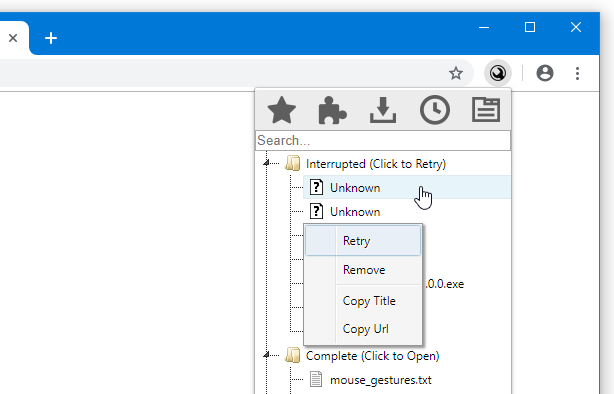Collapse the Interrupted (Click to Retry) group

pyautogui.click(x=266, y=163)
